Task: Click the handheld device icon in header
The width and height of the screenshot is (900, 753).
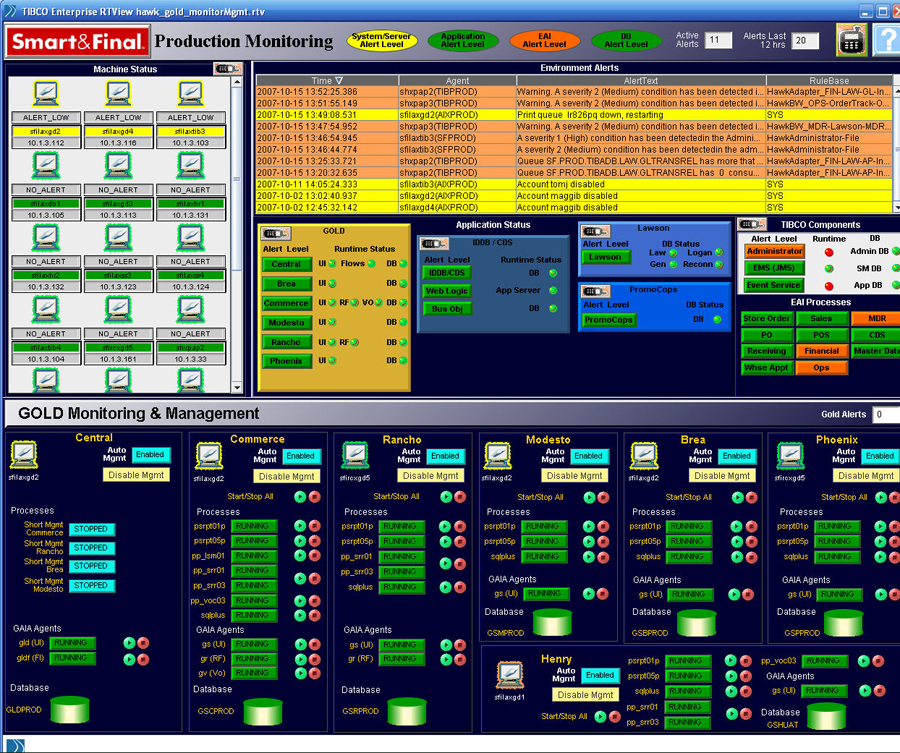Action: (852, 41)
